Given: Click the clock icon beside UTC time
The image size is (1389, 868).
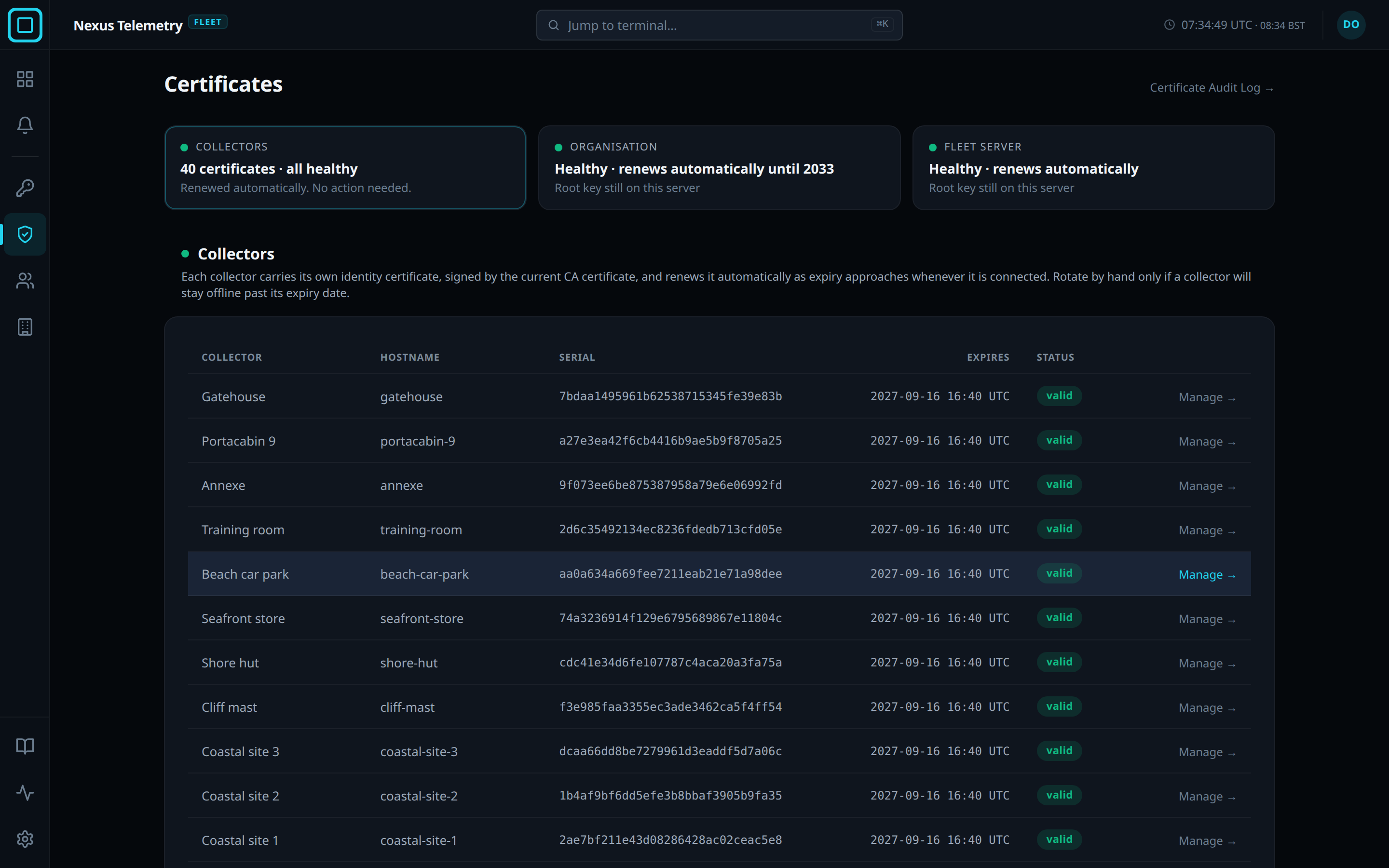Looking at the screenshot, I should click(1169, 25).
